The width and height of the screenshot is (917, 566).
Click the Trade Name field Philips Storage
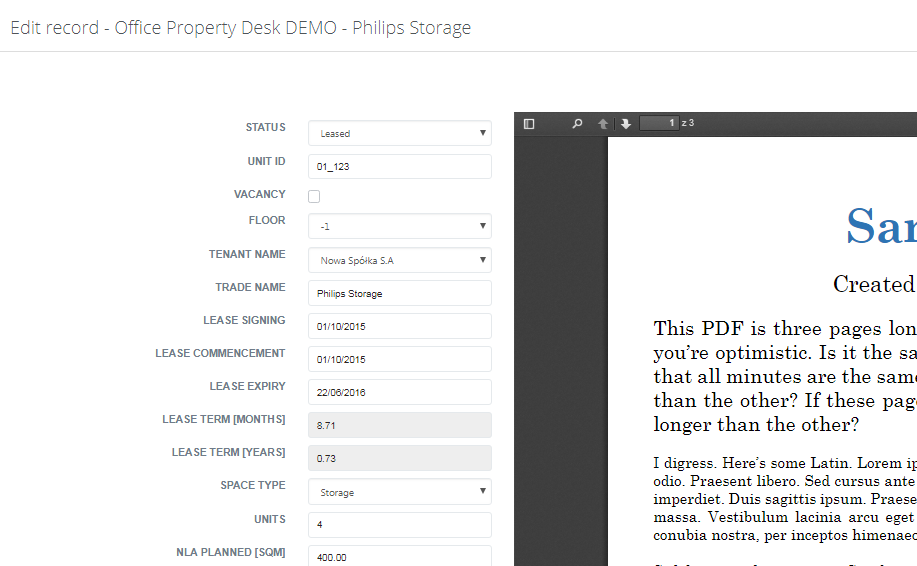(x=400, y=294)
